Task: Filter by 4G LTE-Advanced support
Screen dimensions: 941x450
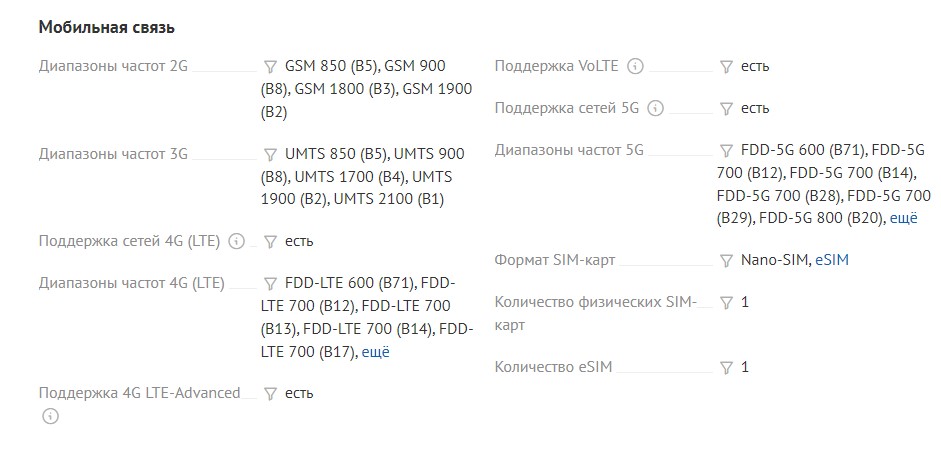Action: click(x=270, y=394)
